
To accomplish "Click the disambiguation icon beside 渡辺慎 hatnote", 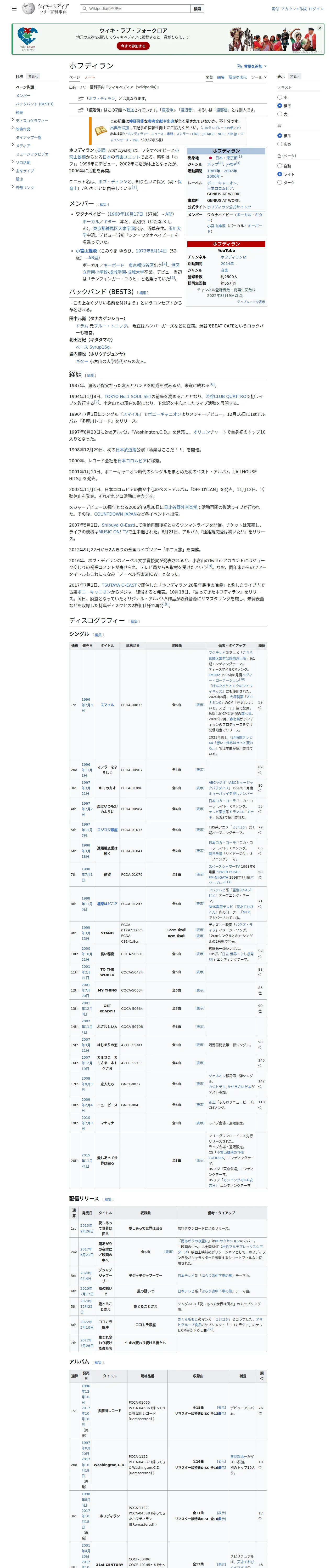I will tap(81, 110).
